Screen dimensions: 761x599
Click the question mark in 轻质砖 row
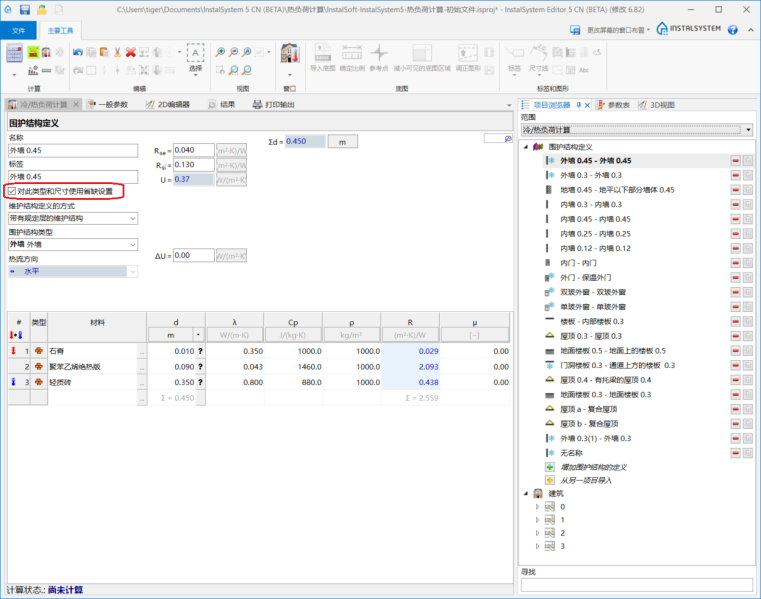(200, 383)
